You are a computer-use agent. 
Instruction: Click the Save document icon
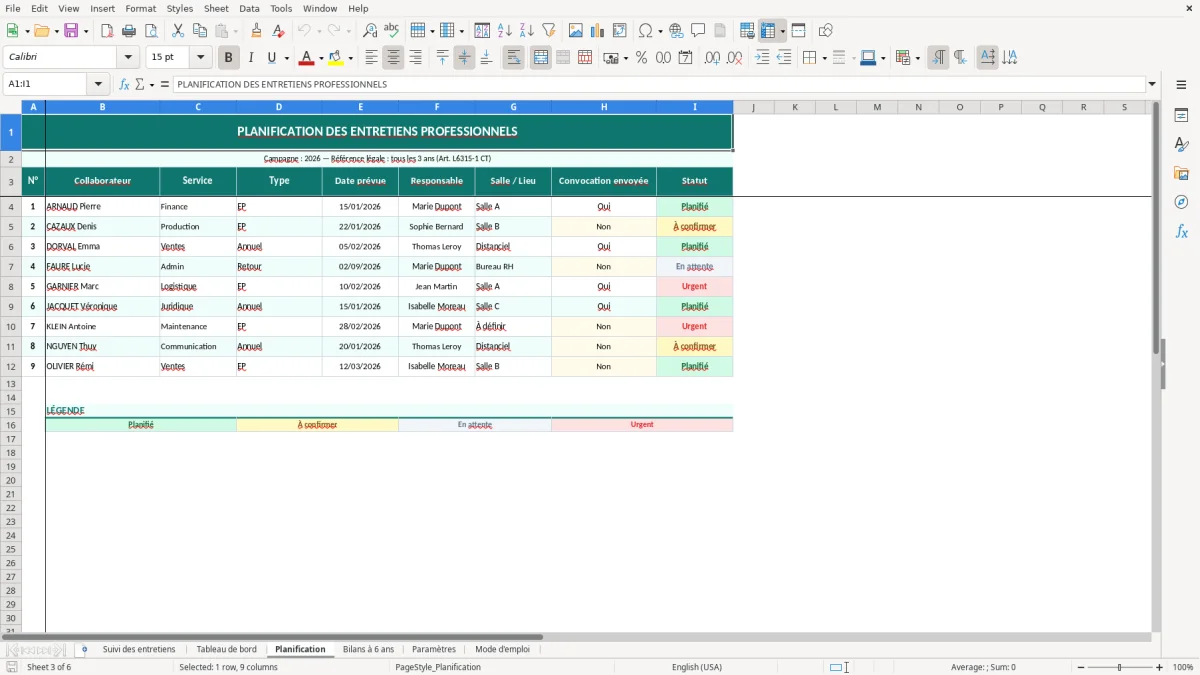(x=71, y=31)
